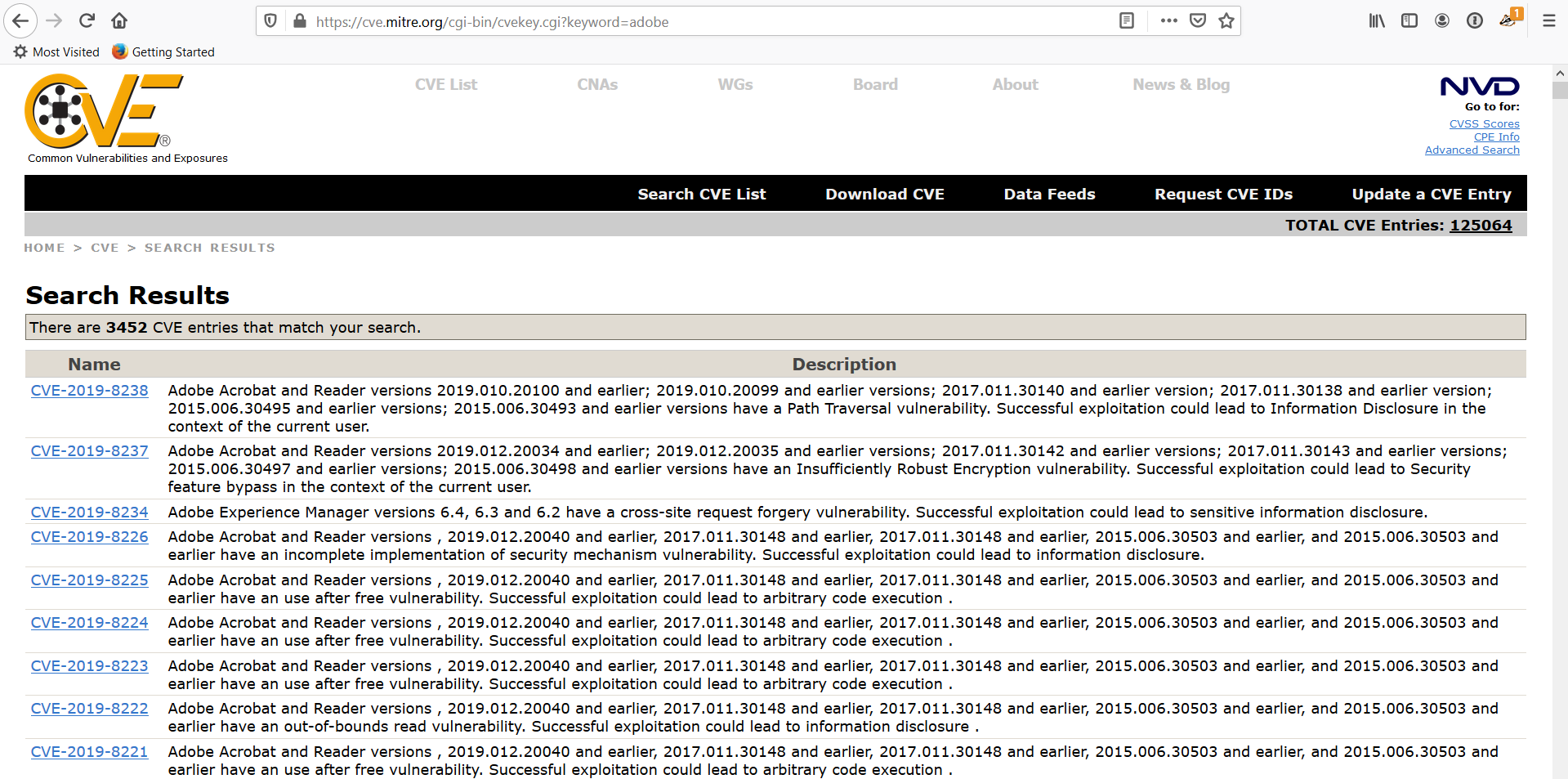Viewport: 1568px width, 779px height.
Task: Click CVE breadcrumb link
Action: click(105, 248)
